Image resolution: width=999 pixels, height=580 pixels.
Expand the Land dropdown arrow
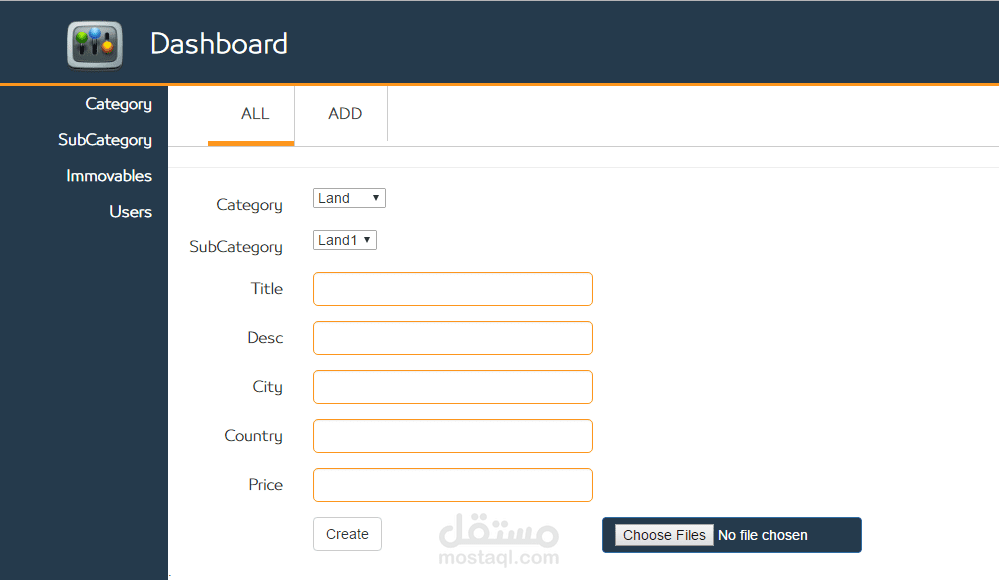376,197
